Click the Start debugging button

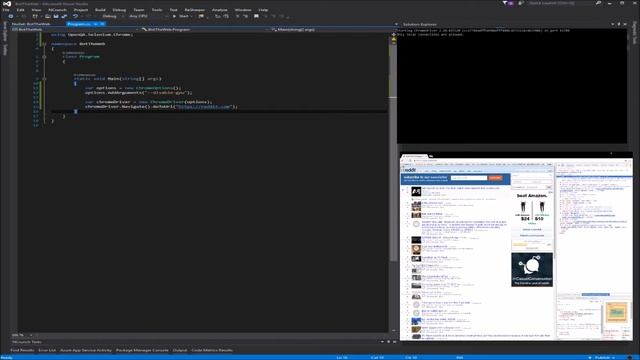point(181,16)
